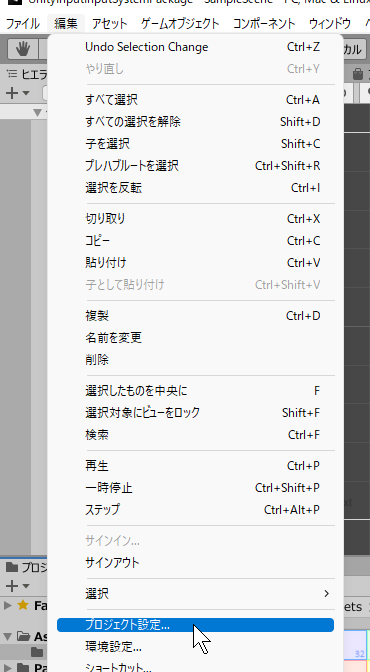Click the Assets folder icon
Viewport: 370px width, 672px height.
(x=23, y=636)
